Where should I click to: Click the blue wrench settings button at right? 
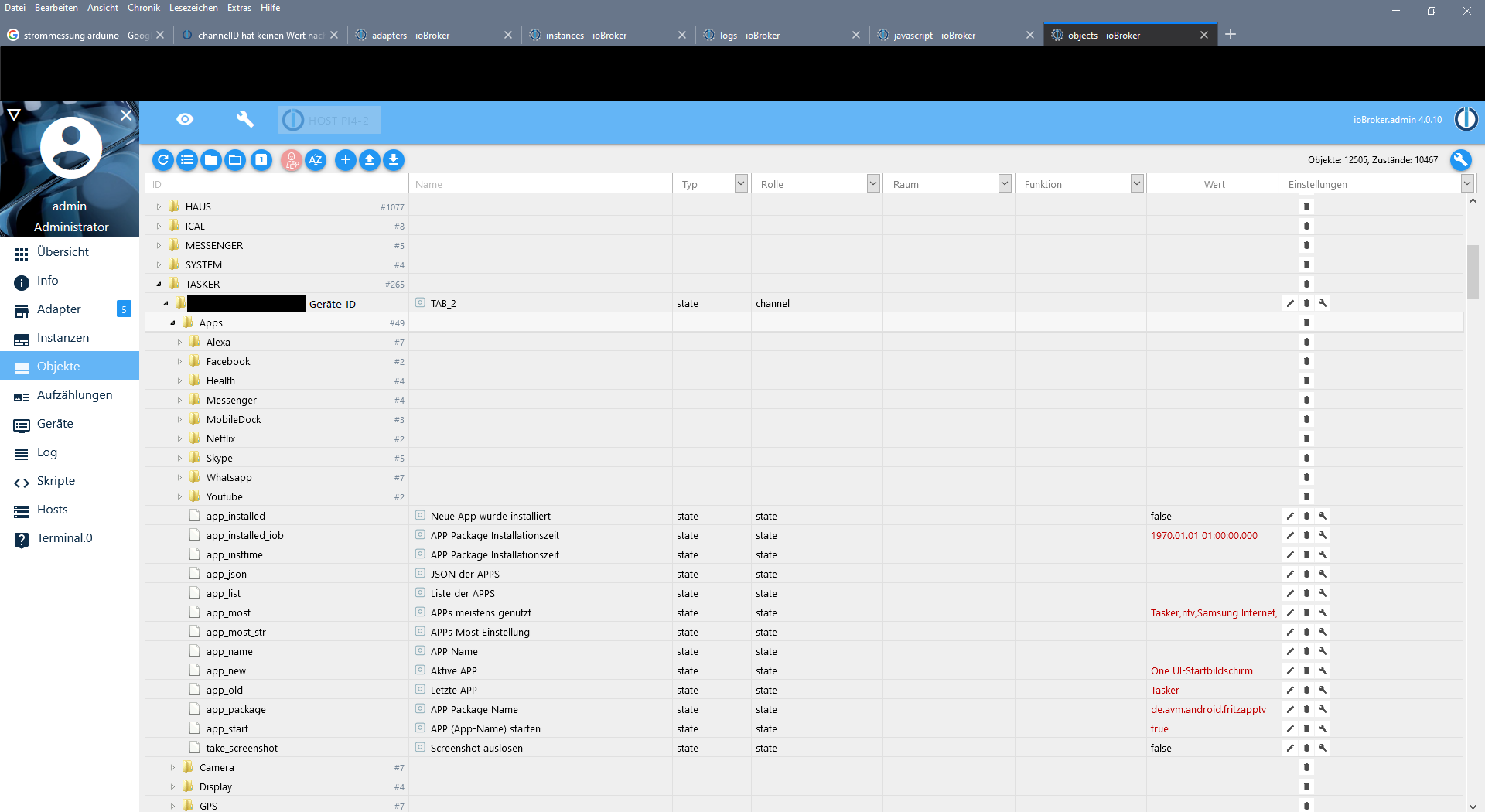(x=1460, y=160)
